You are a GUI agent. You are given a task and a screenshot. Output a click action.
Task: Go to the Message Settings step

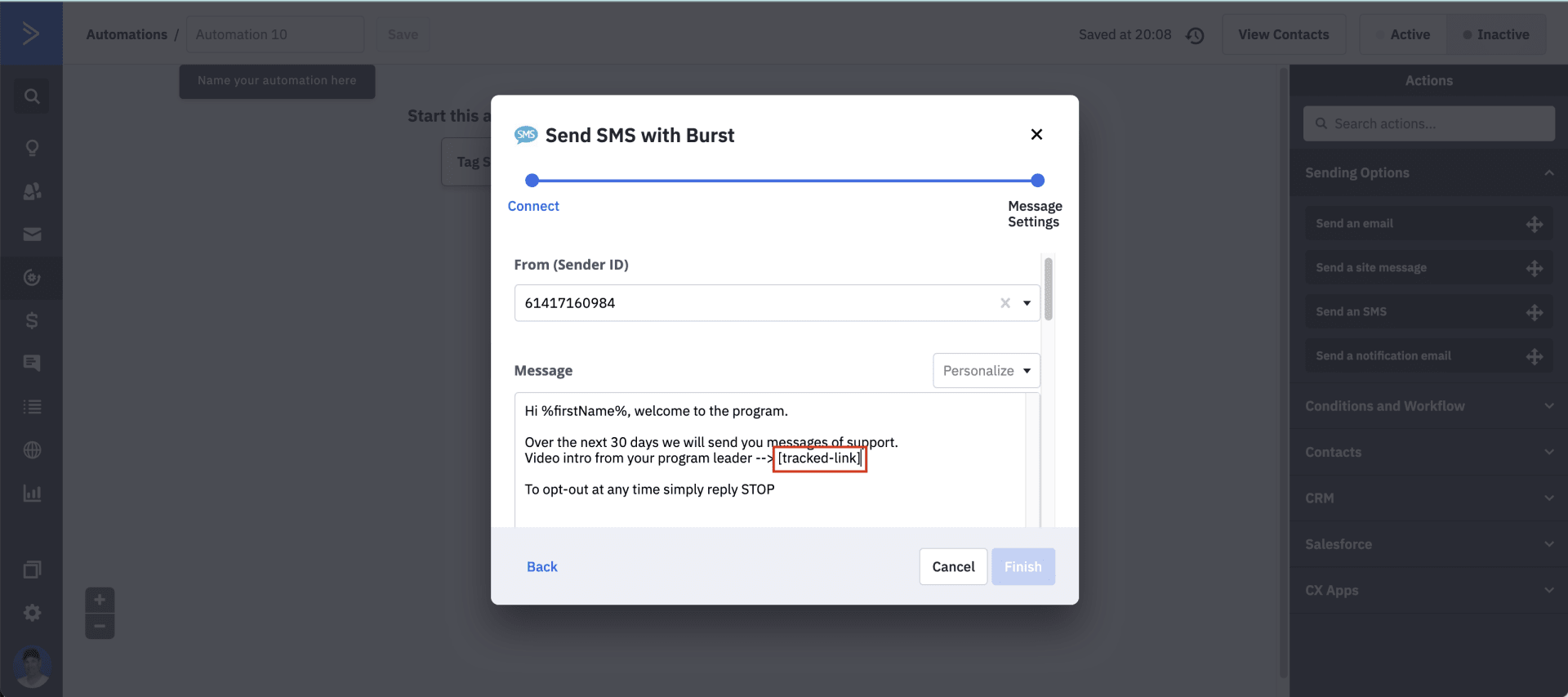click(x=1035, y=214)
